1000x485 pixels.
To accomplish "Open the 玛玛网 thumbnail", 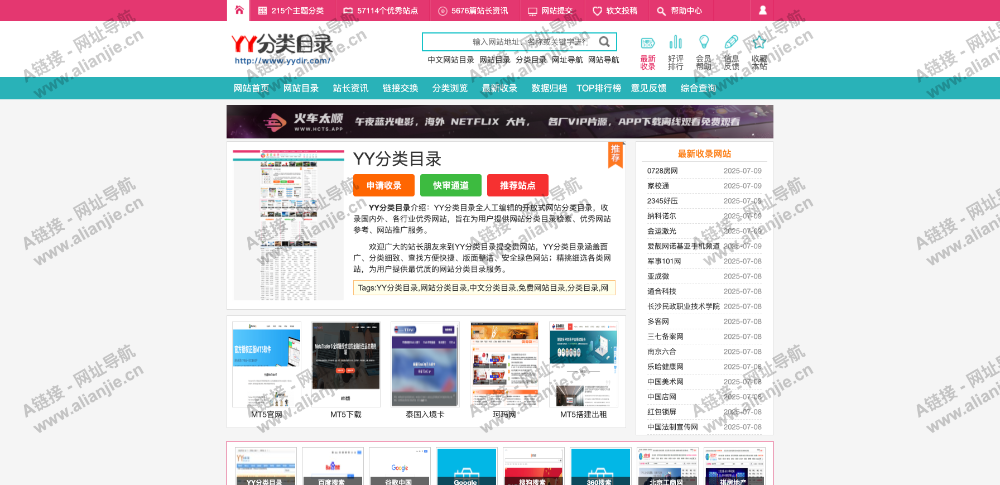I will click(504, 364).
